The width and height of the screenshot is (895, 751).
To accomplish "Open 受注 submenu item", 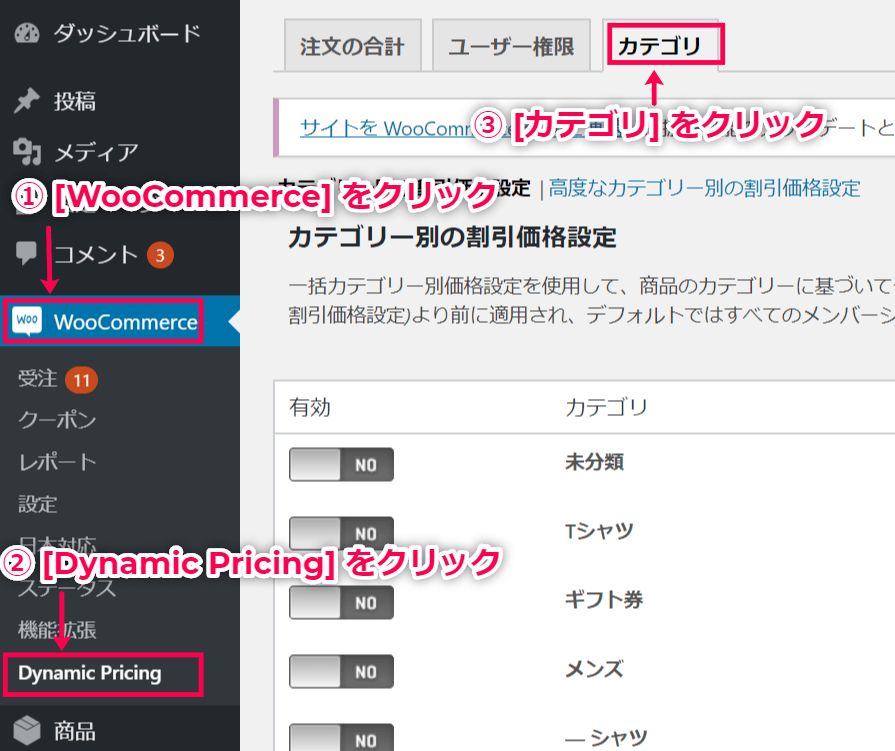I will pyautogui.click(x=38, y=378).
